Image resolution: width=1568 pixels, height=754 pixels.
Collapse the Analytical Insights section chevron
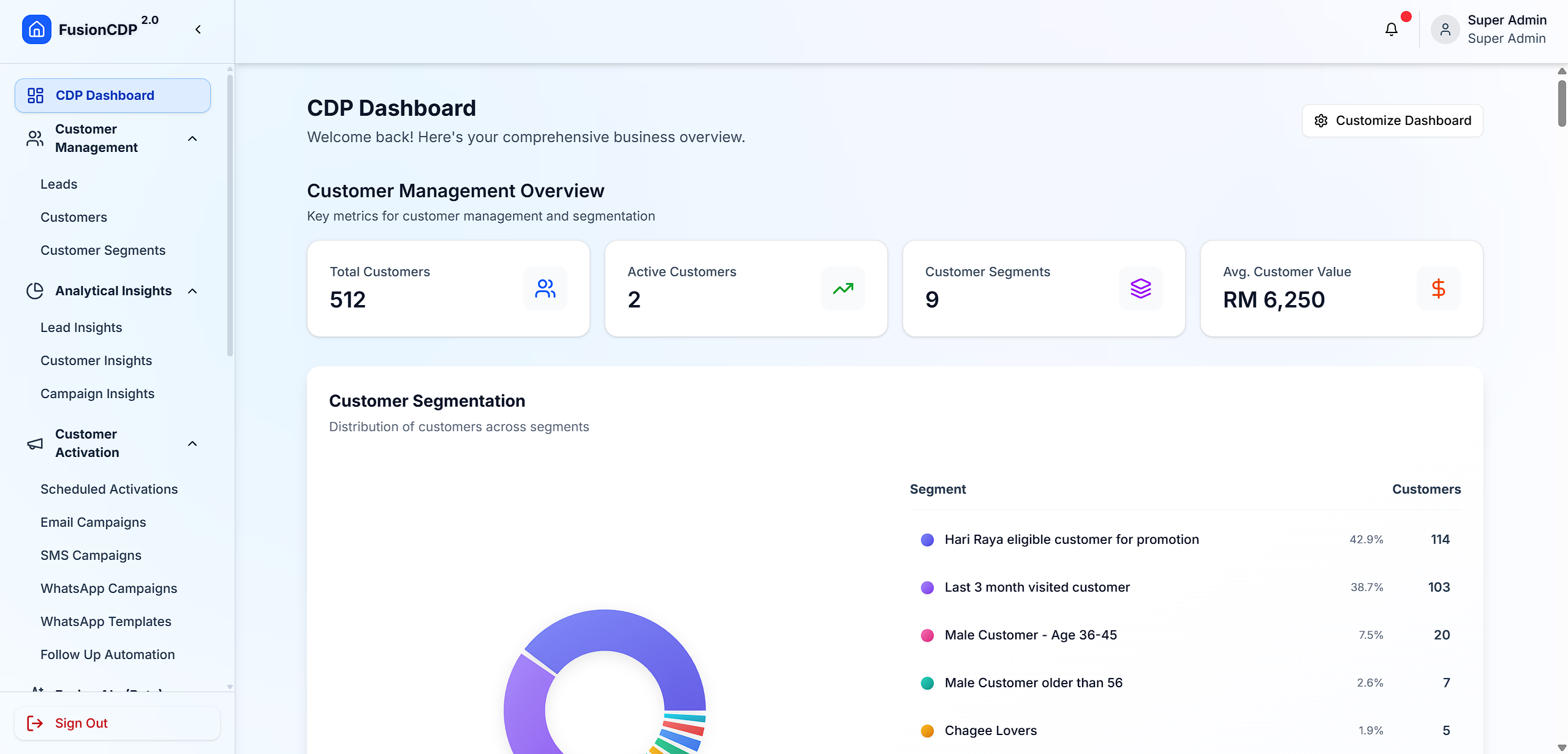pyautogui.click(x=192, y=291)
